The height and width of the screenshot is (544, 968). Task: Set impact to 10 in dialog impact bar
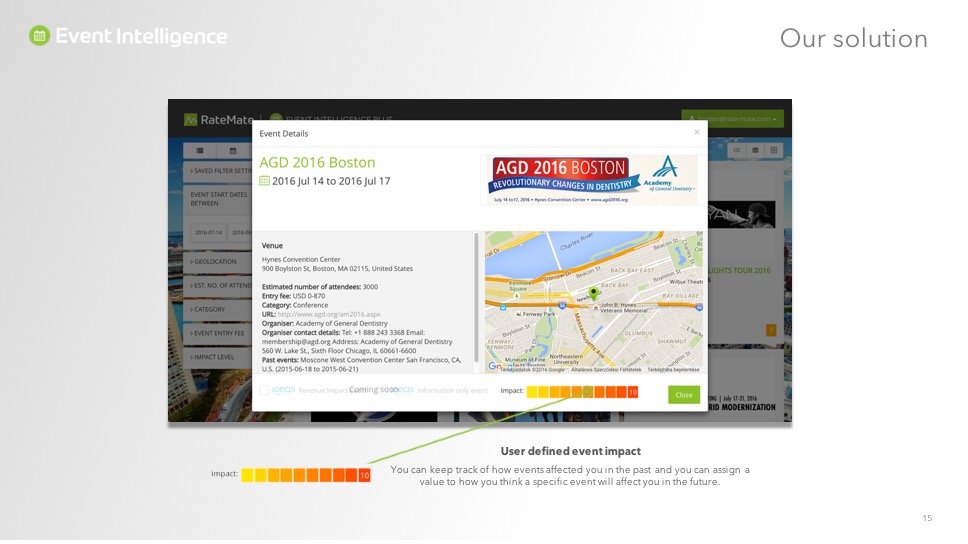[633, 391]
